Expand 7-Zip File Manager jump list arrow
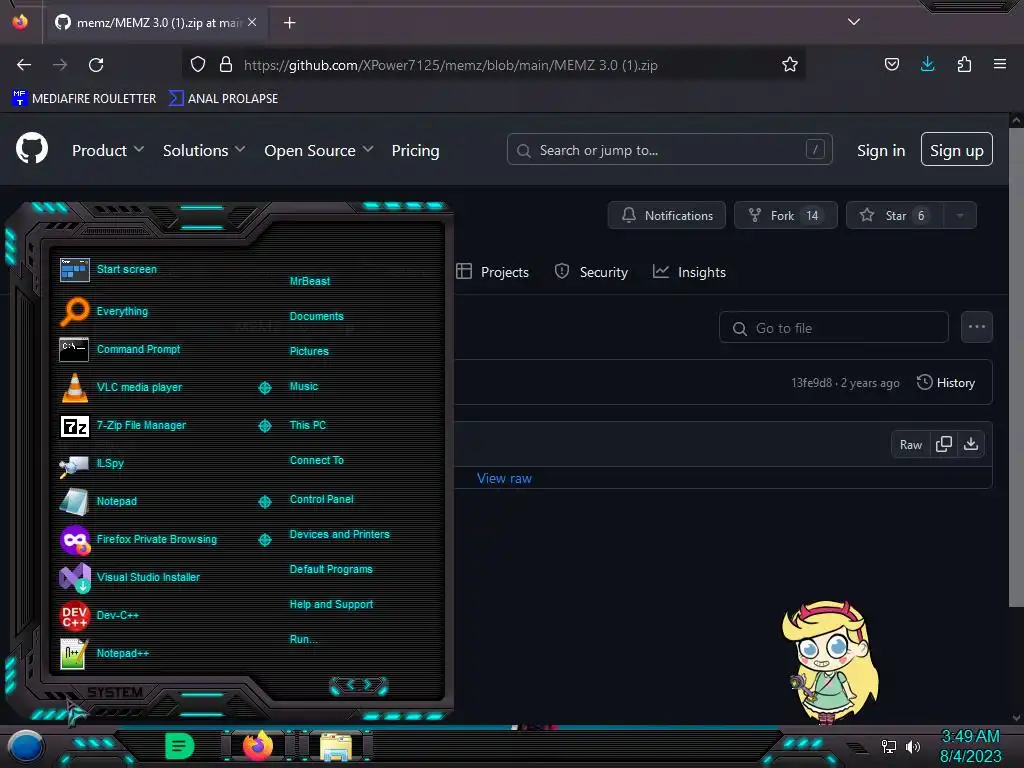1024x768 pixels. coord(264,426)
